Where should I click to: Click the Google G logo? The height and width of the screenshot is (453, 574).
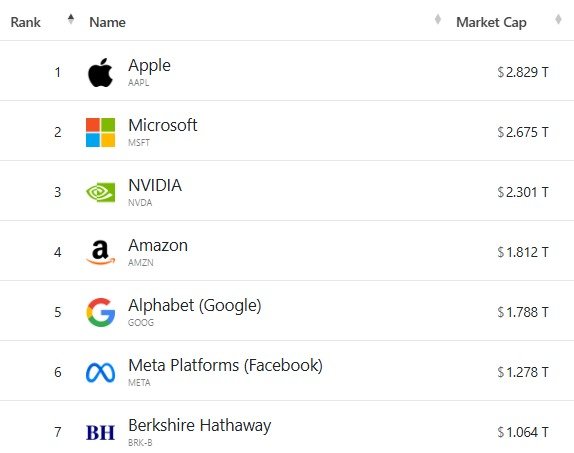[x=101, y=312]
